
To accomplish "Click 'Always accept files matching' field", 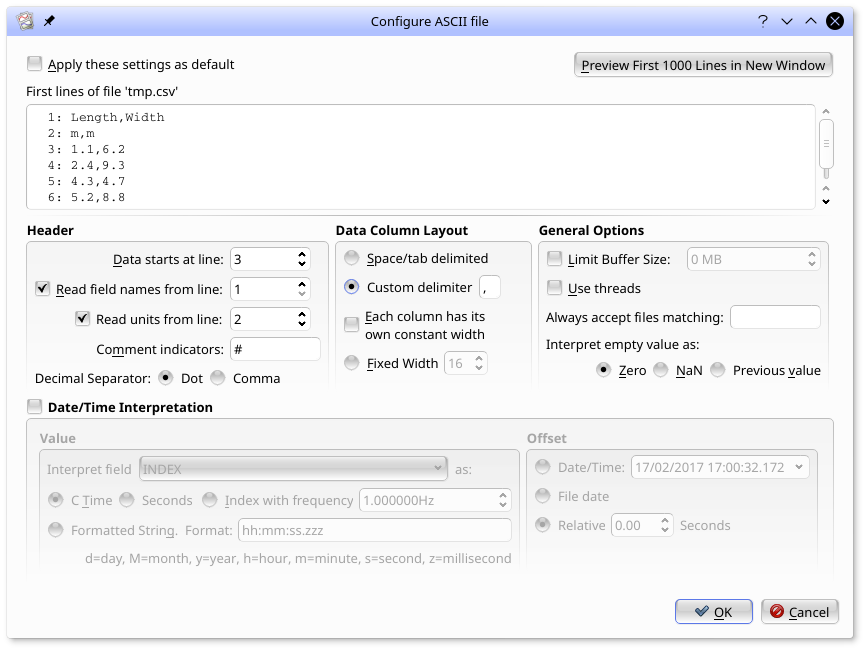I will tap(775, 317).
